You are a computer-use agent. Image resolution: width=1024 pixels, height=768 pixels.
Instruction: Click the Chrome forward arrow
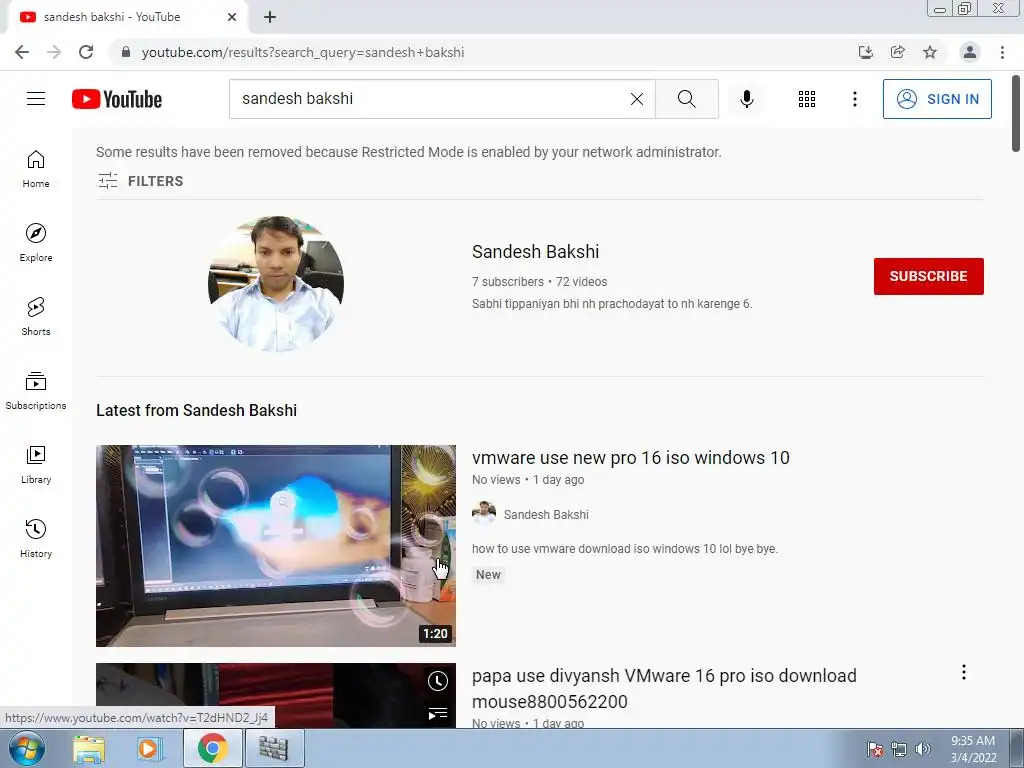54,52
